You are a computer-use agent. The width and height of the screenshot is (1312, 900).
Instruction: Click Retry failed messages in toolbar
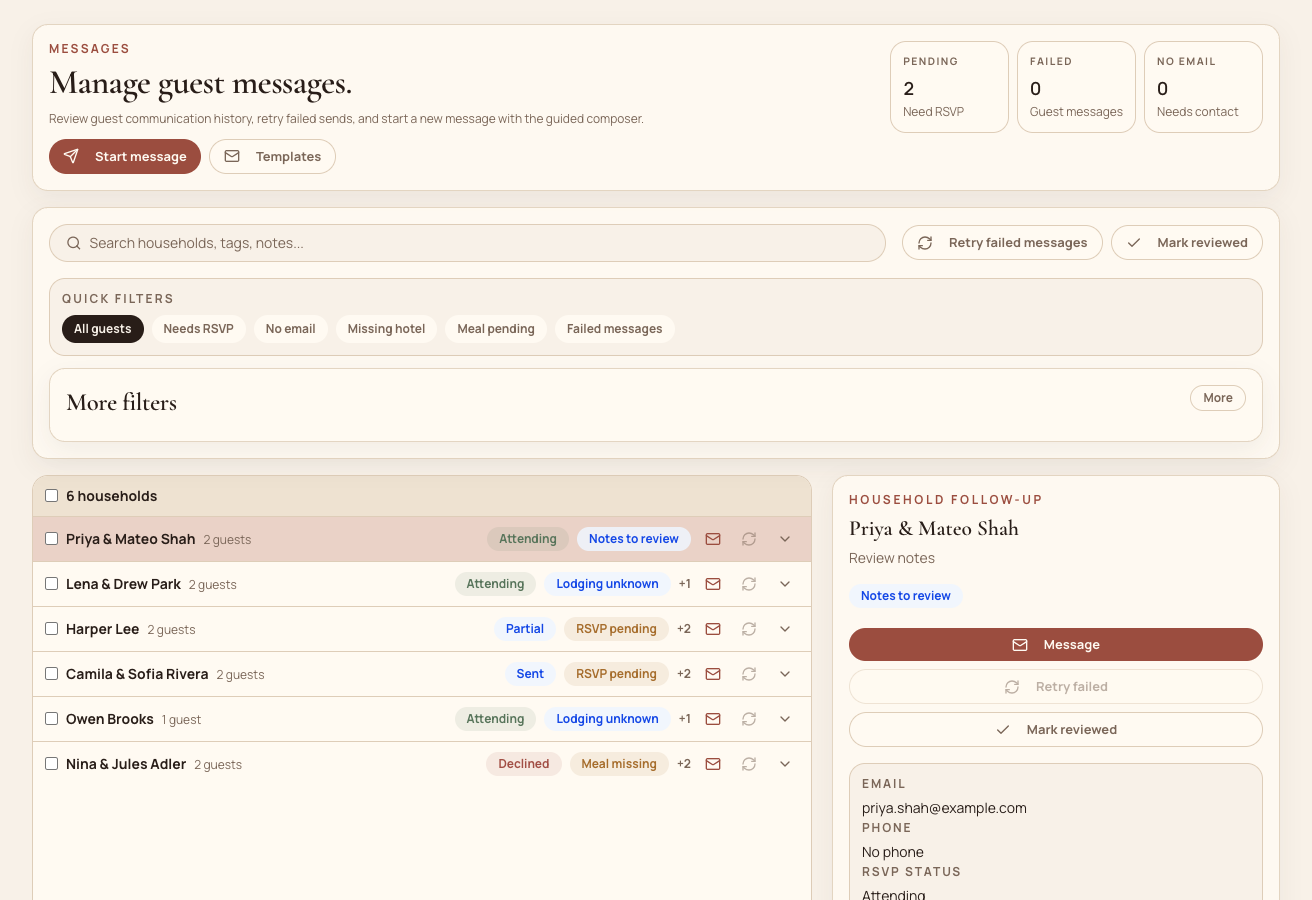pyautogui.click(x=1002, y=243)
